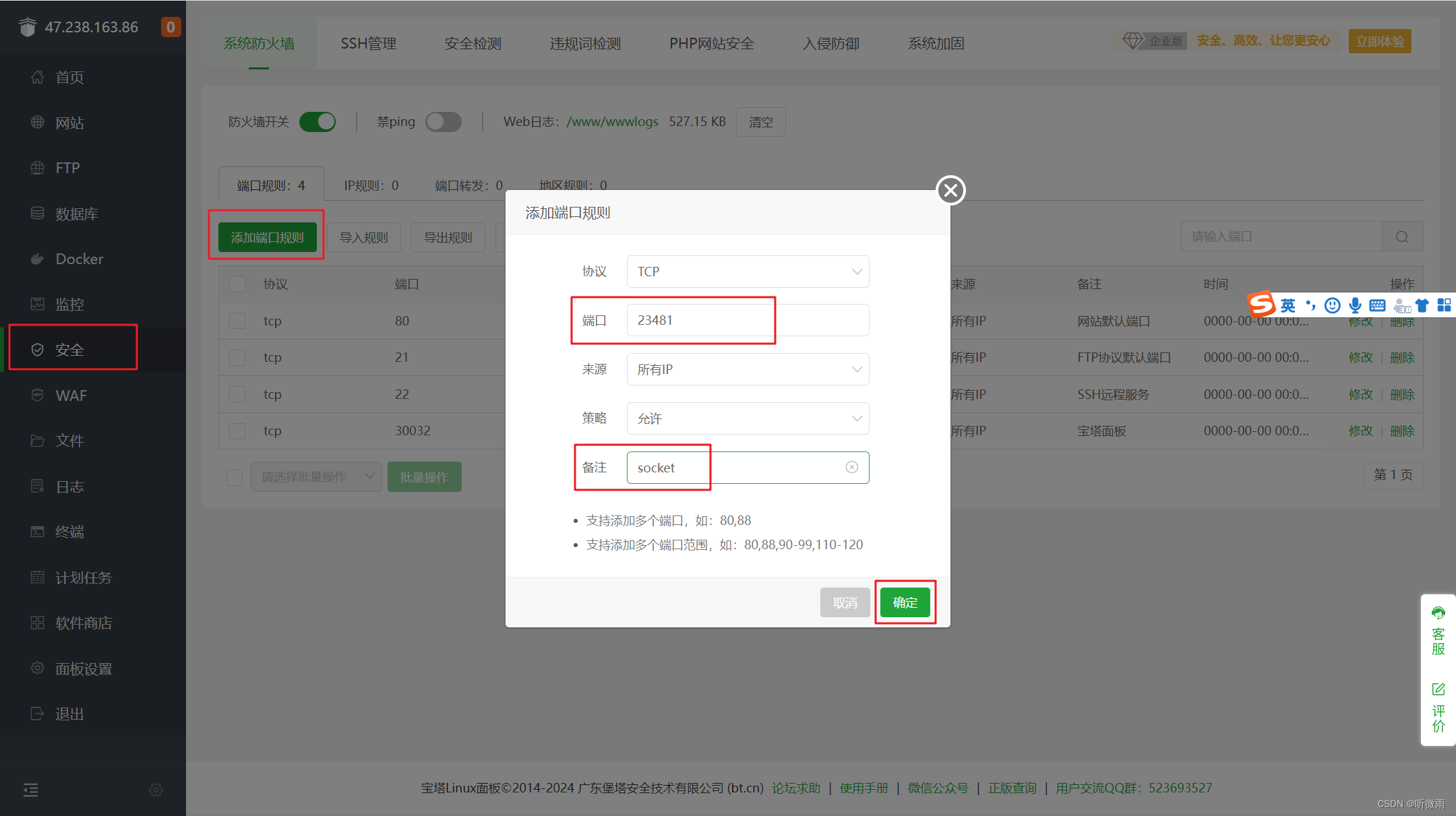
Task: Open the 网站 website icon in sidebar
Action: (x=38, y=123)
